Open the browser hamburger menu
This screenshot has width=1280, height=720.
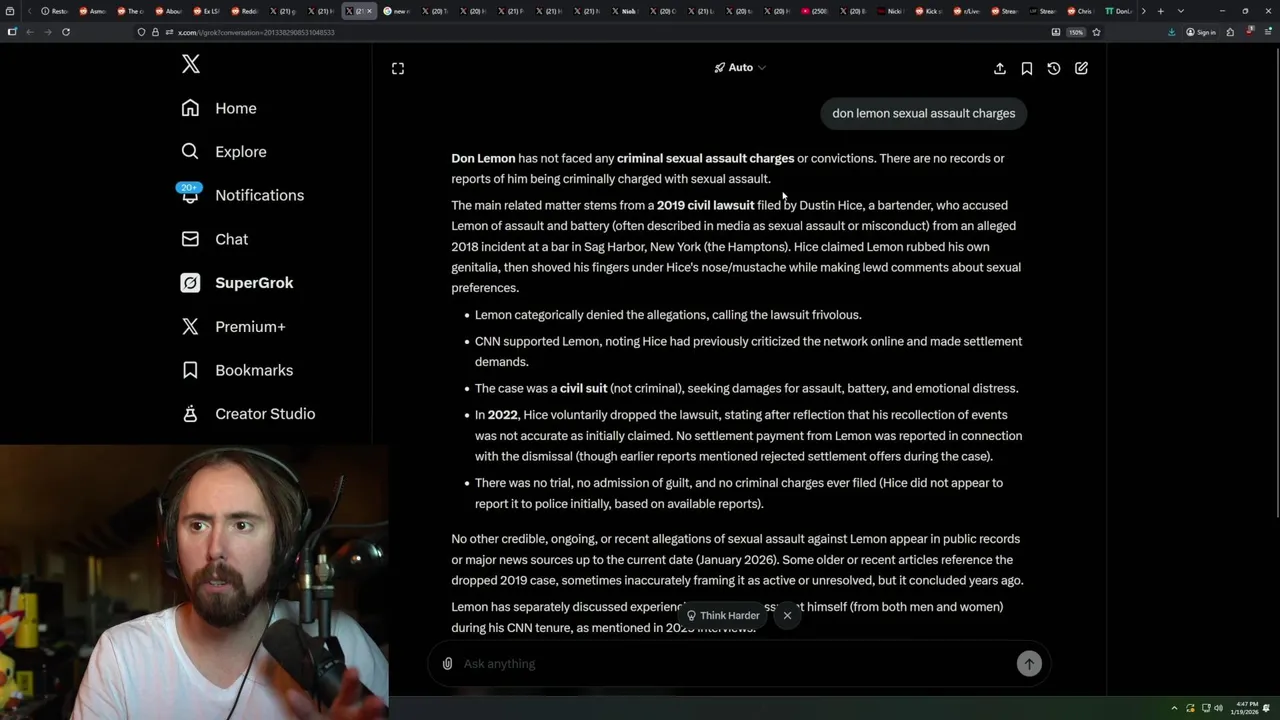[1268, 32]
